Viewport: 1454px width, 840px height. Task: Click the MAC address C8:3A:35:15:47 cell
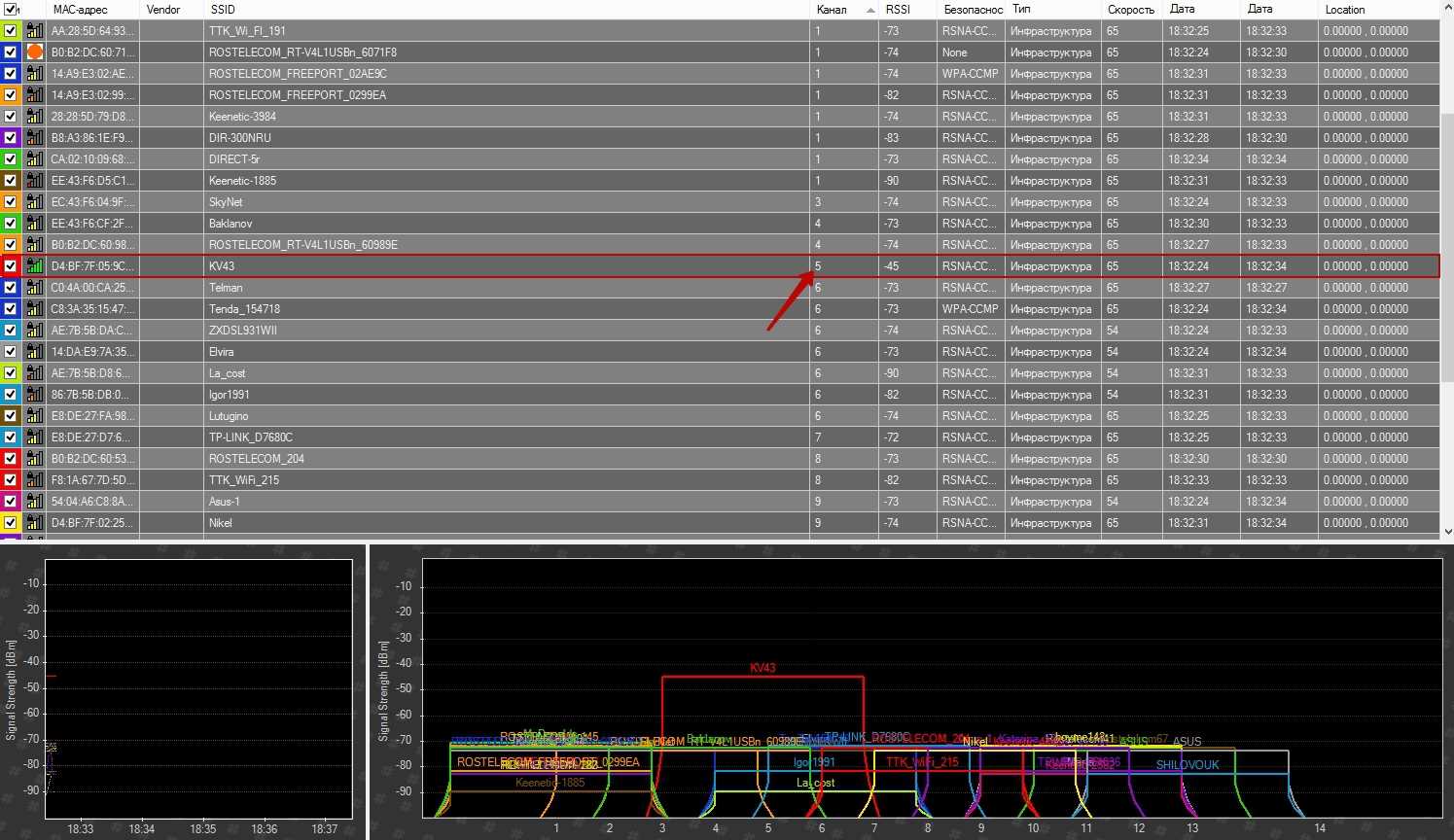coord(93,309)
